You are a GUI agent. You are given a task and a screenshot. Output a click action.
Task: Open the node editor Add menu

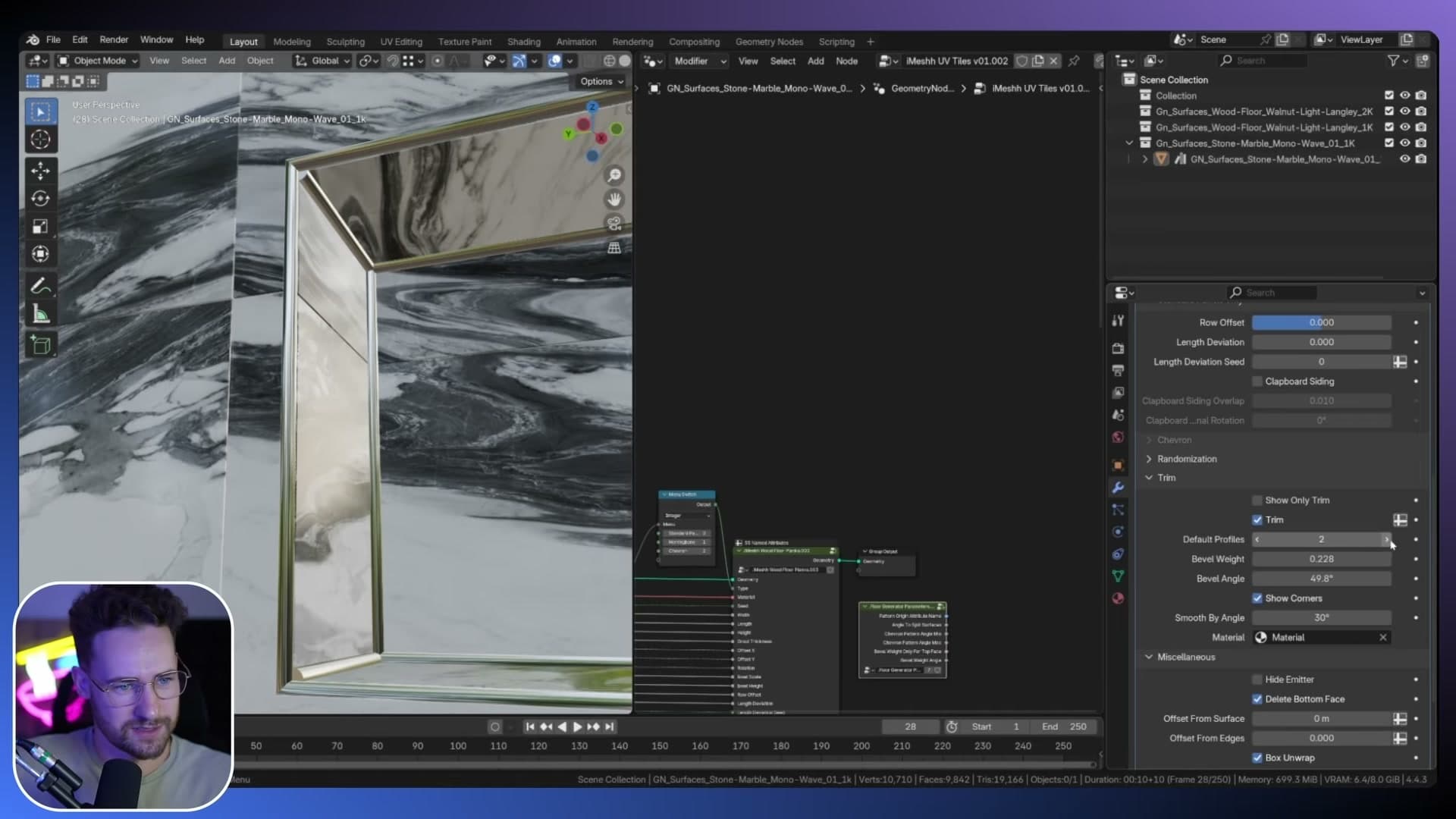(815, 61)
